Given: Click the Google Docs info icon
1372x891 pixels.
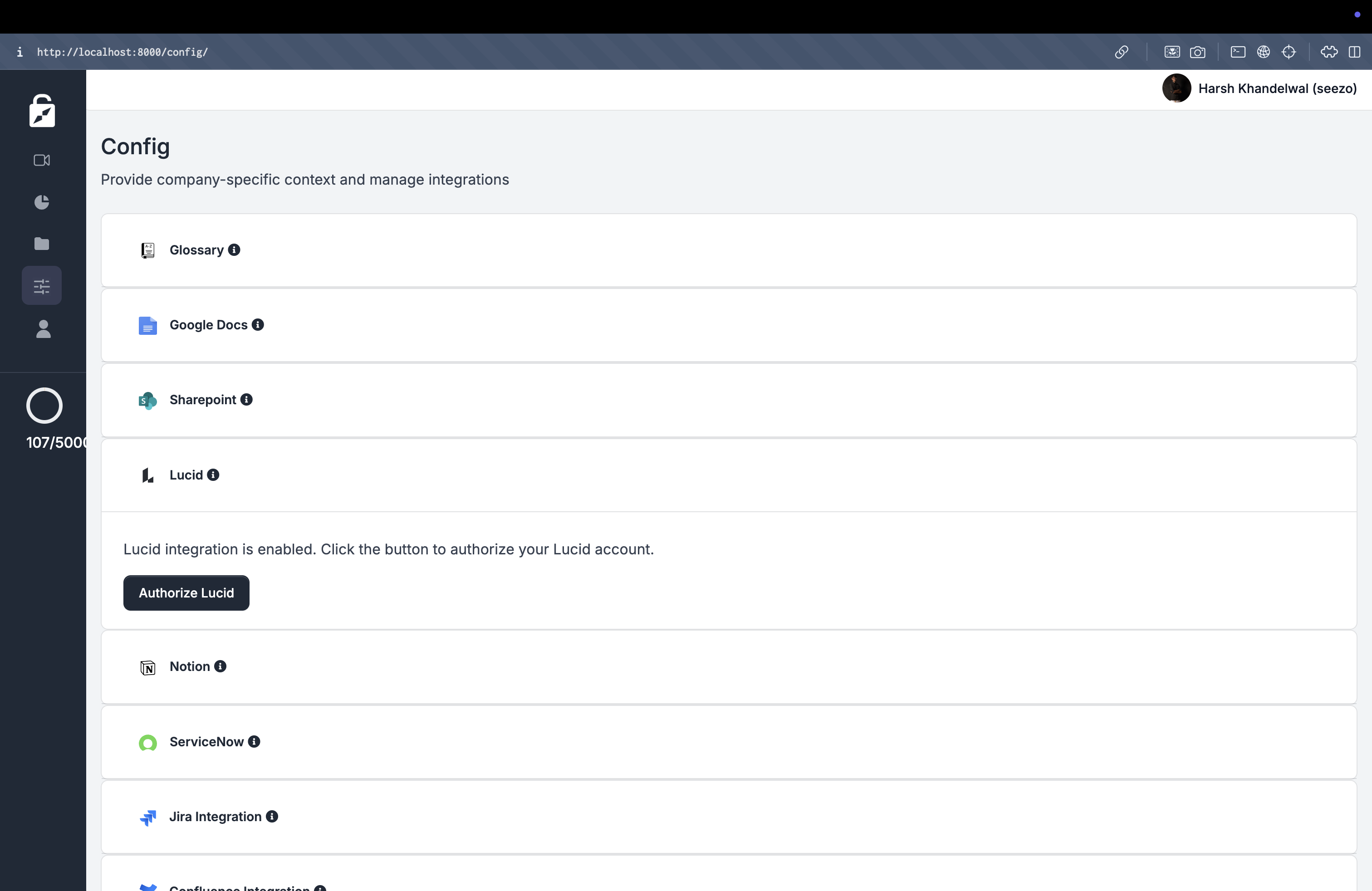Looking at the screenshot, I should (x=258, y=325).
